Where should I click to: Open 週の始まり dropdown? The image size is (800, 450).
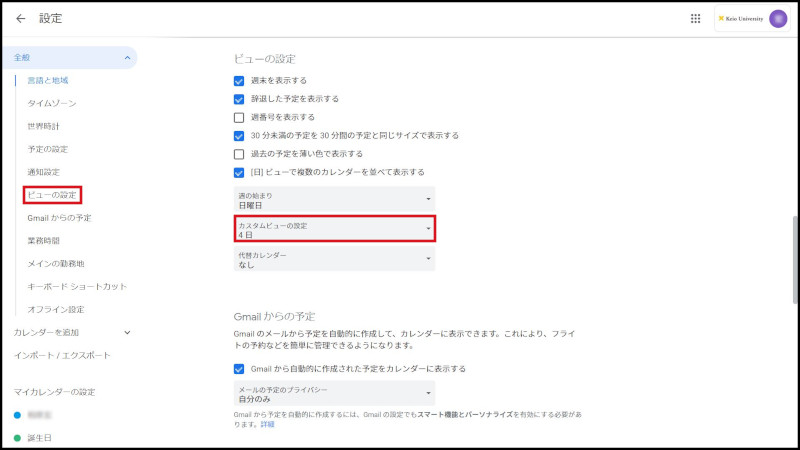pyautogui.click(x=335, y=199)
